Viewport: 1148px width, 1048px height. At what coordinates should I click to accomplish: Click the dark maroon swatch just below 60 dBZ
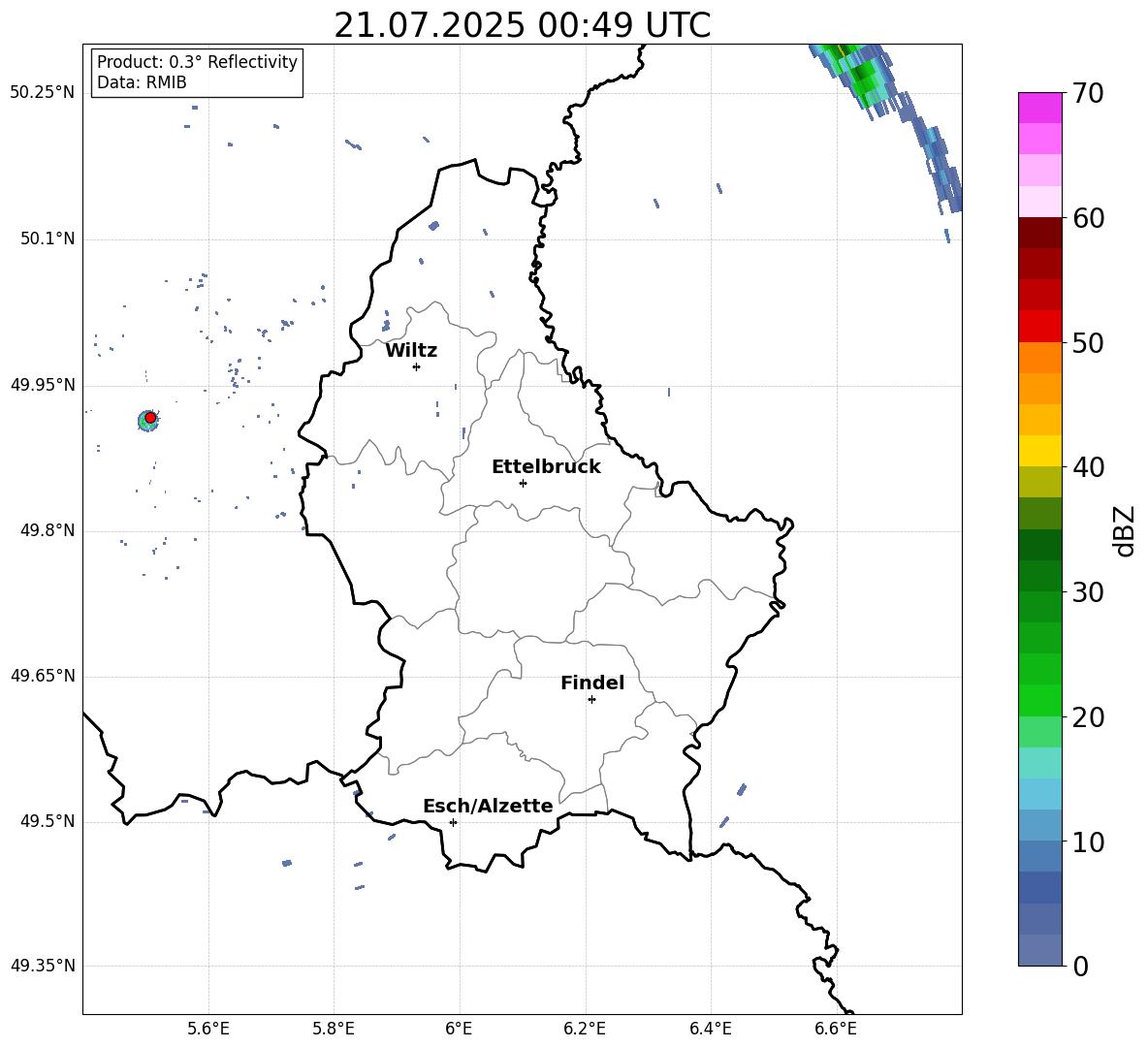point(1039,233)
